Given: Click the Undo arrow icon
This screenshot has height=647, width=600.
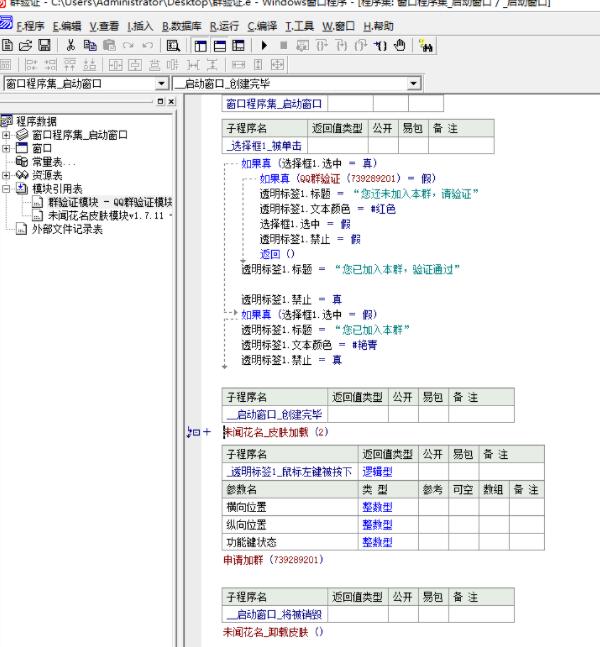Looking at the screenshot, I should [147, 45].
